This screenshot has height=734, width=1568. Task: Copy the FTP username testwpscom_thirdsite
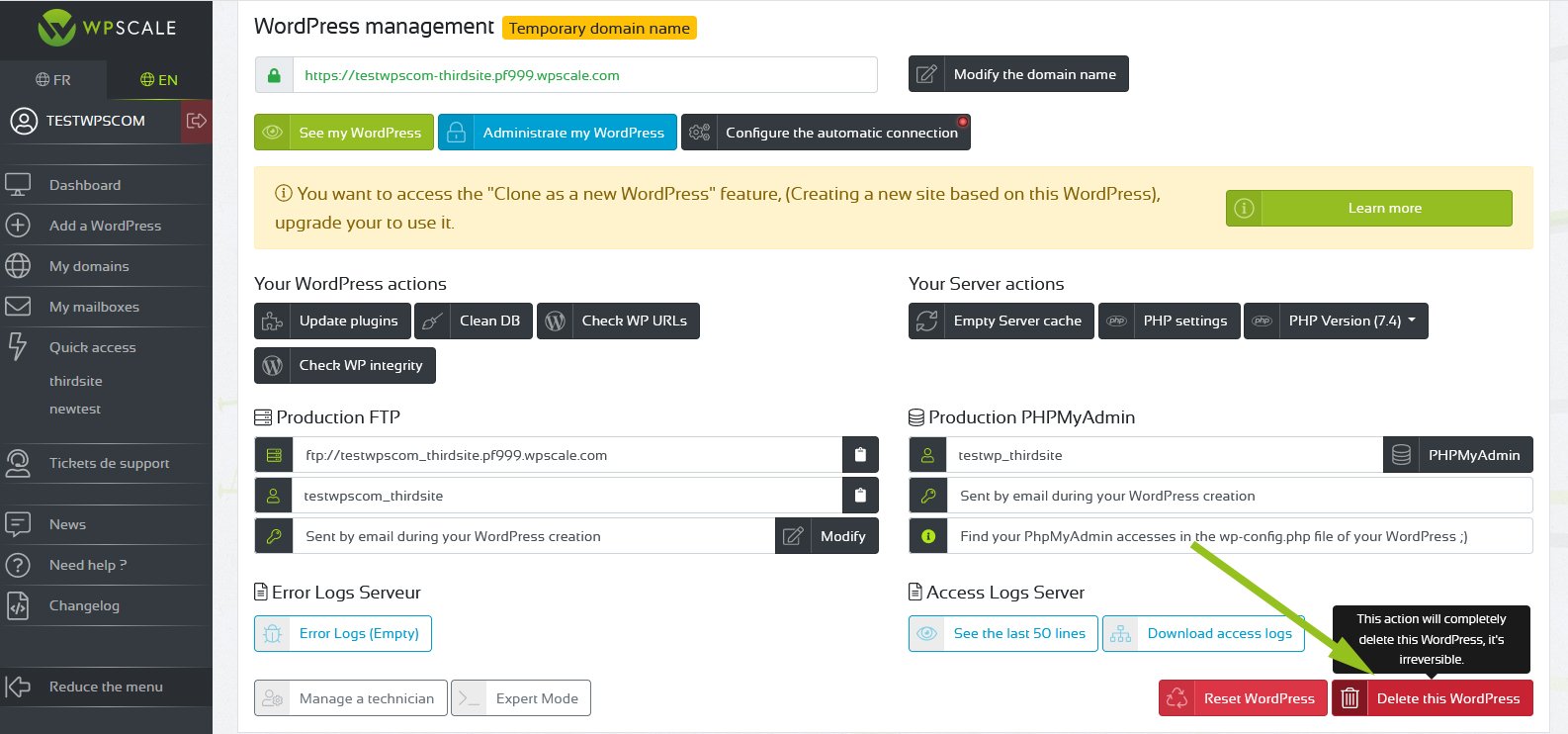coord(859,496)
